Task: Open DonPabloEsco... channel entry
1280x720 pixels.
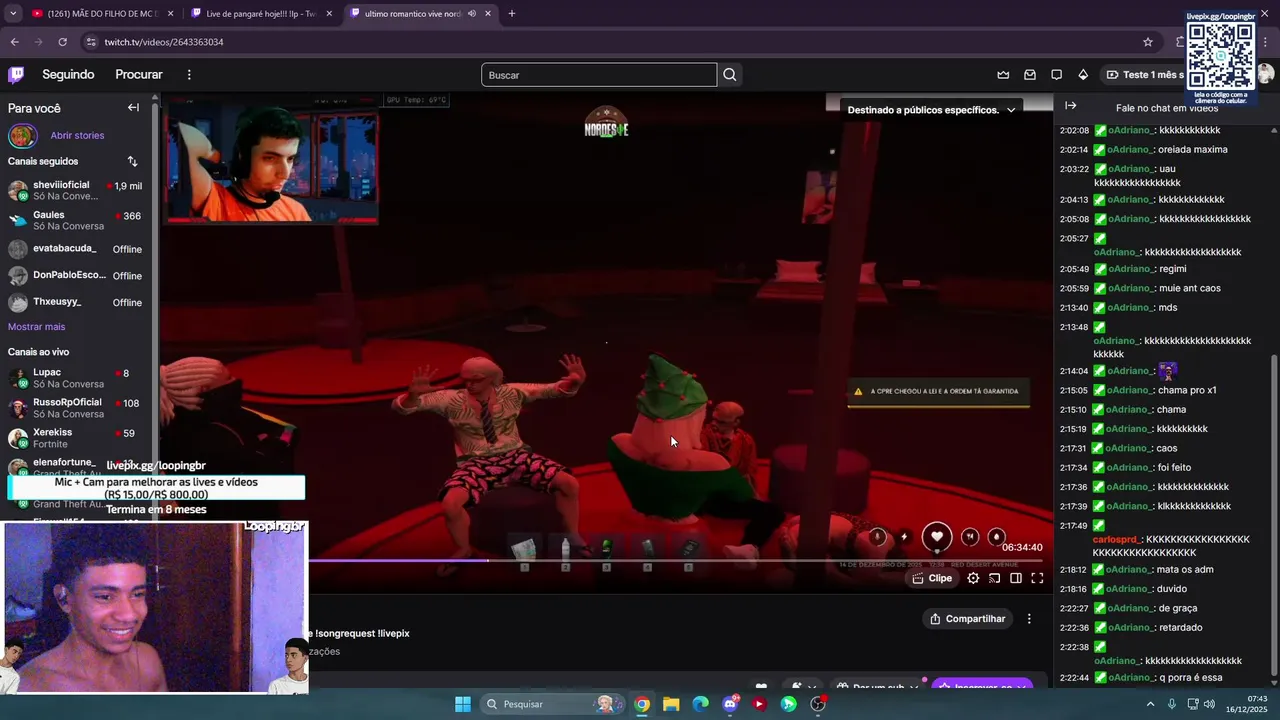Action: click(75, 275)
